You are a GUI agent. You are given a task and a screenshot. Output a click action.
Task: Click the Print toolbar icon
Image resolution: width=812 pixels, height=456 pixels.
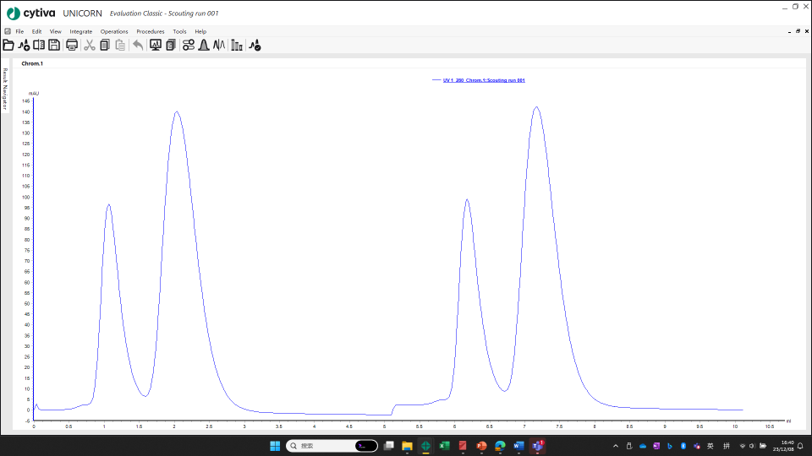click(72, 45)
